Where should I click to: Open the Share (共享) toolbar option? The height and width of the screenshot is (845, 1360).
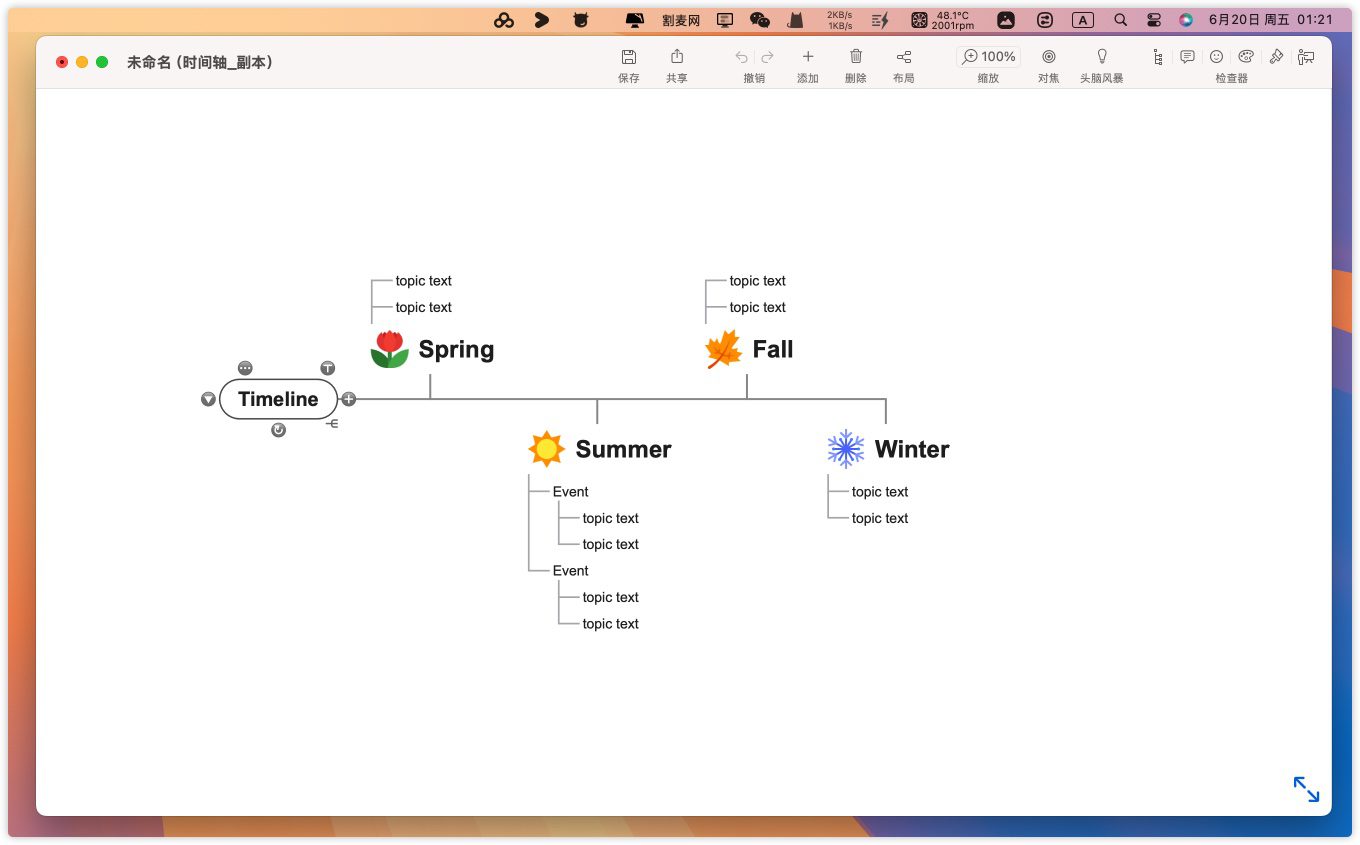pyautogui.click(x=677, y=57)
